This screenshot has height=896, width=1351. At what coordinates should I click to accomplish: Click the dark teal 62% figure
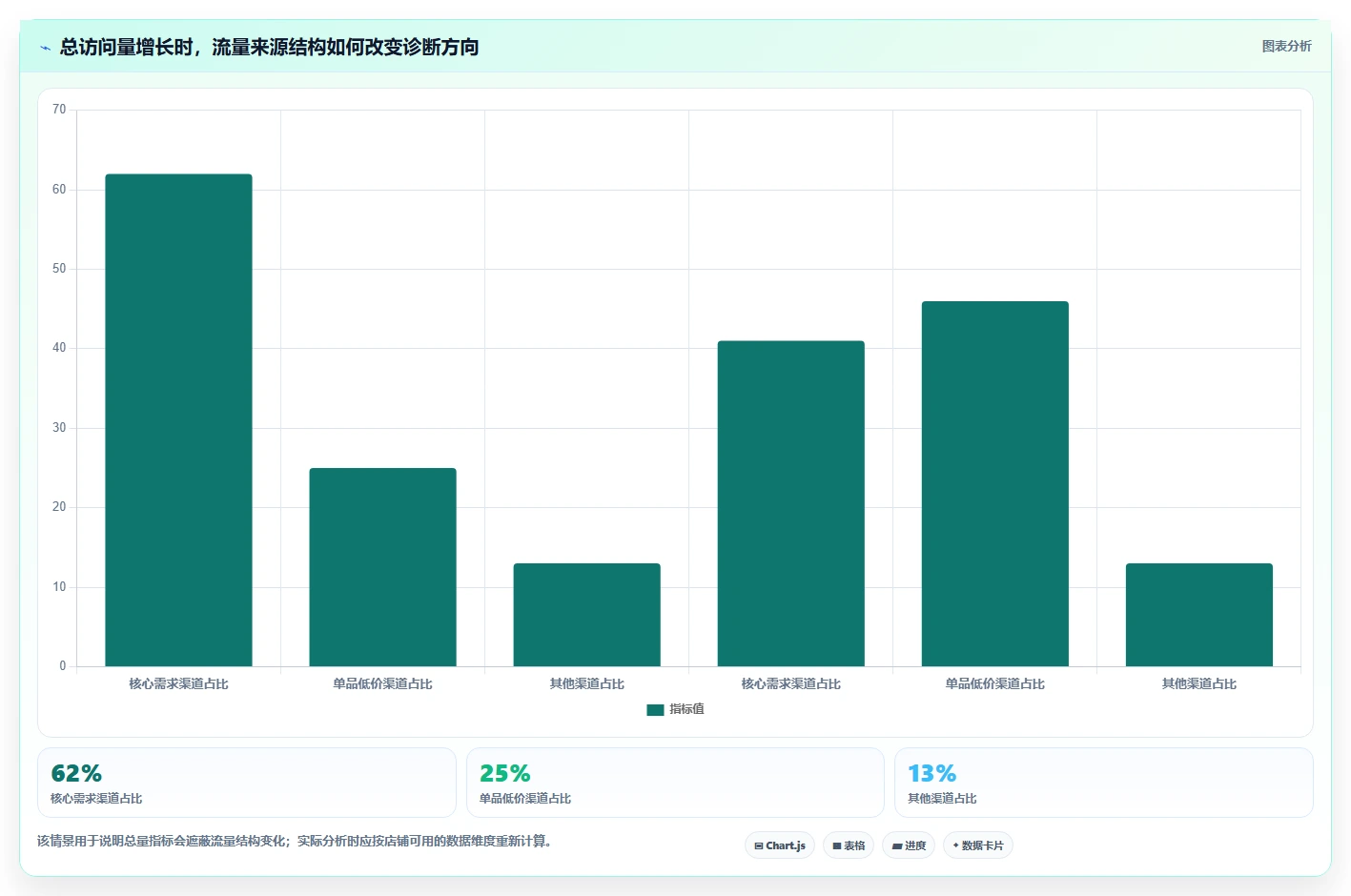pyautogui.click(x=76, y=773)
